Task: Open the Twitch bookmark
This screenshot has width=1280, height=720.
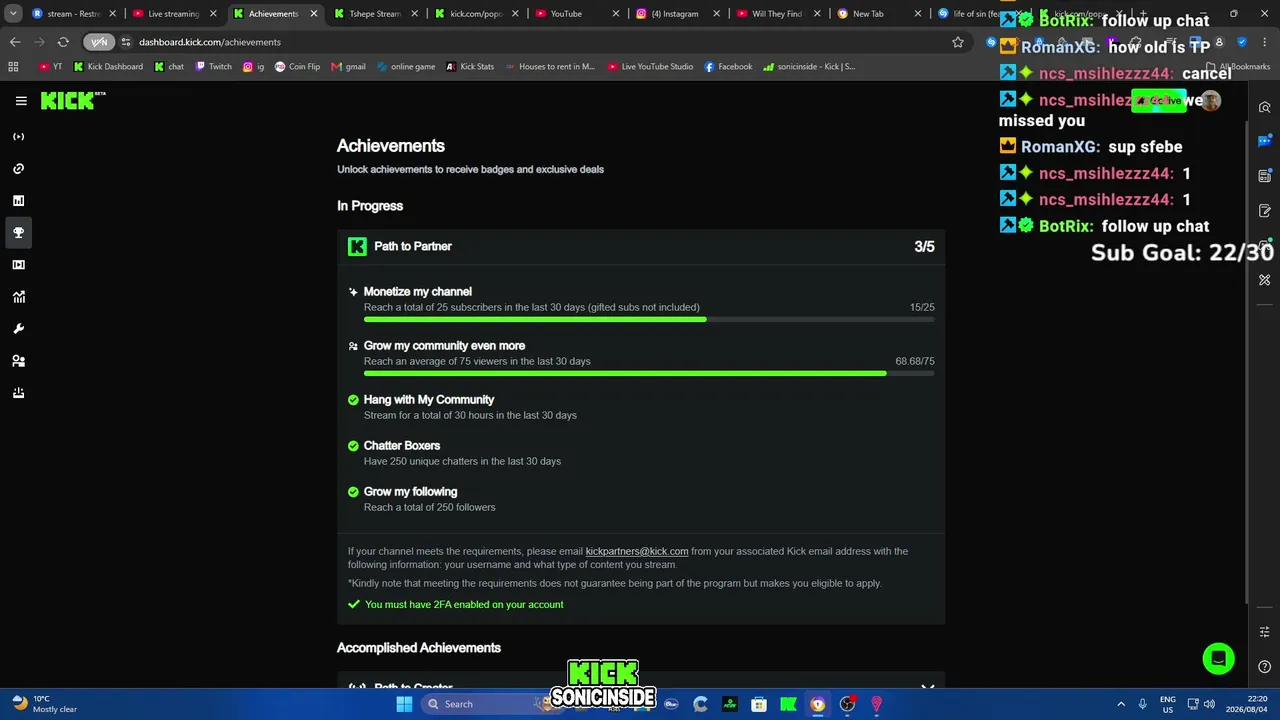Action: (x=213, y=67)
